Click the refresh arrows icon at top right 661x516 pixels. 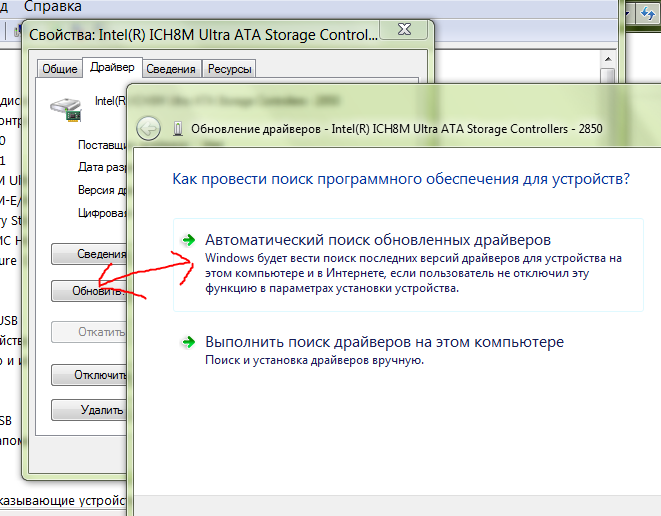(x=648, y=13)
